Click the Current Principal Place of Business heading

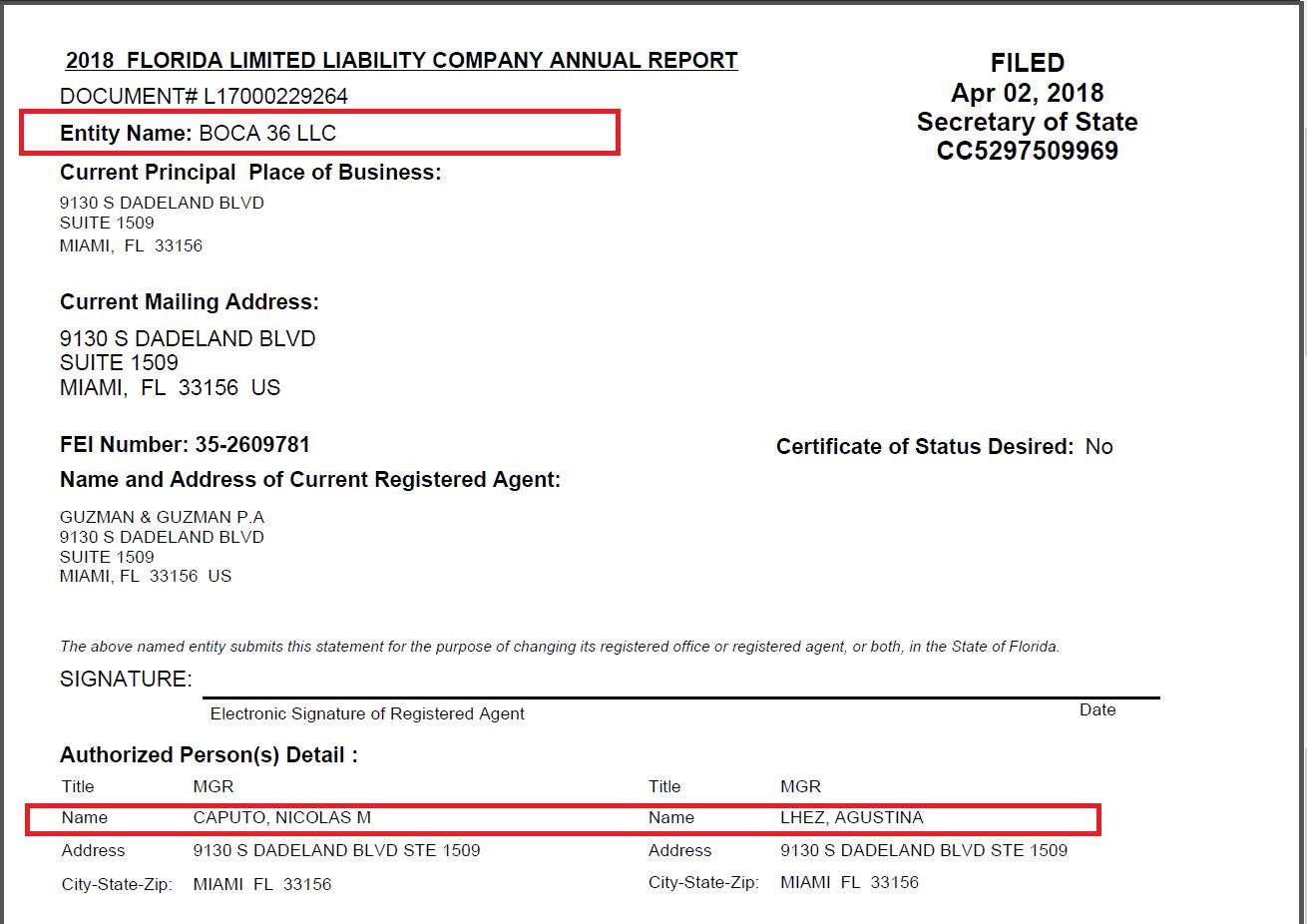point(250,173)
